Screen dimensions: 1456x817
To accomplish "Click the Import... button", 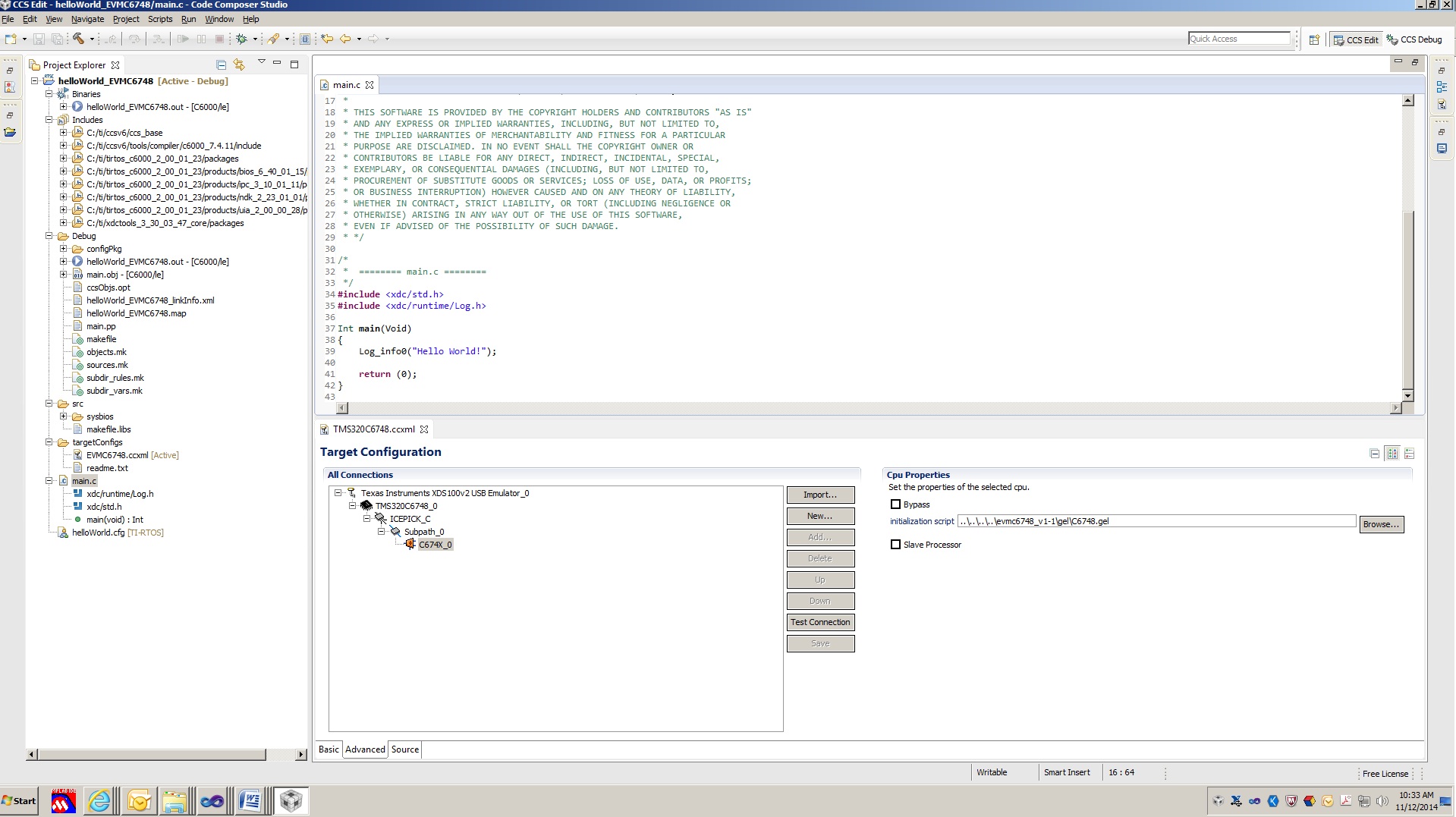I will coord(820,495).
